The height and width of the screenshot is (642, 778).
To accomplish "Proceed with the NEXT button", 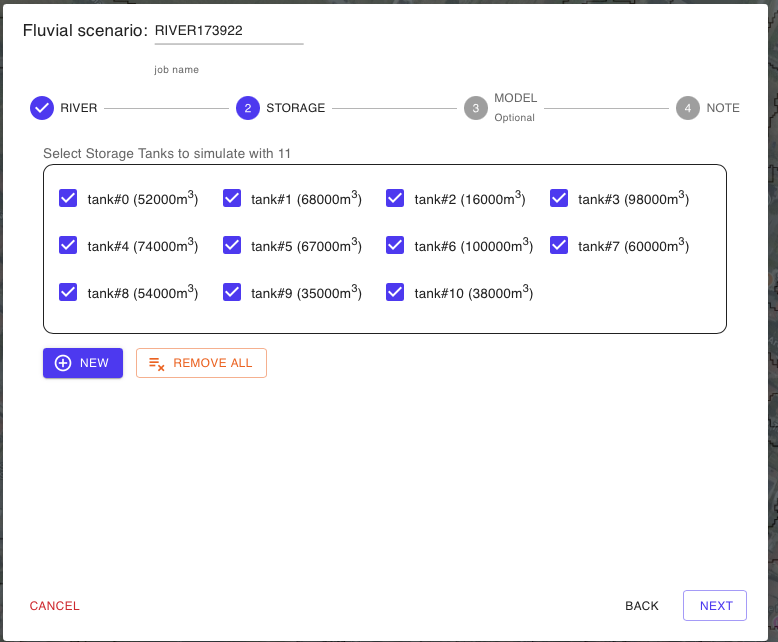I will [715, 606].
